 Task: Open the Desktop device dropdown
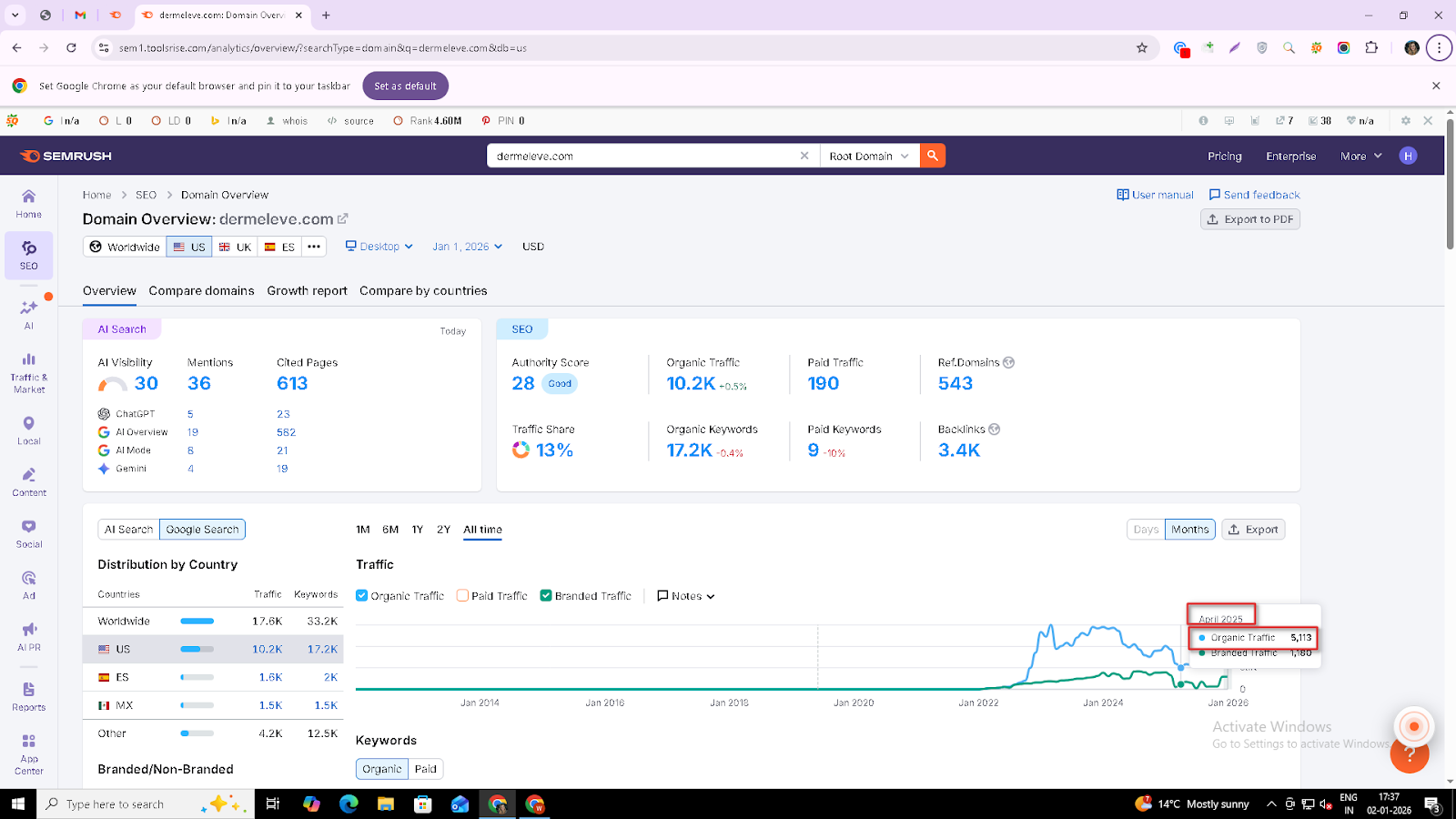379,247
